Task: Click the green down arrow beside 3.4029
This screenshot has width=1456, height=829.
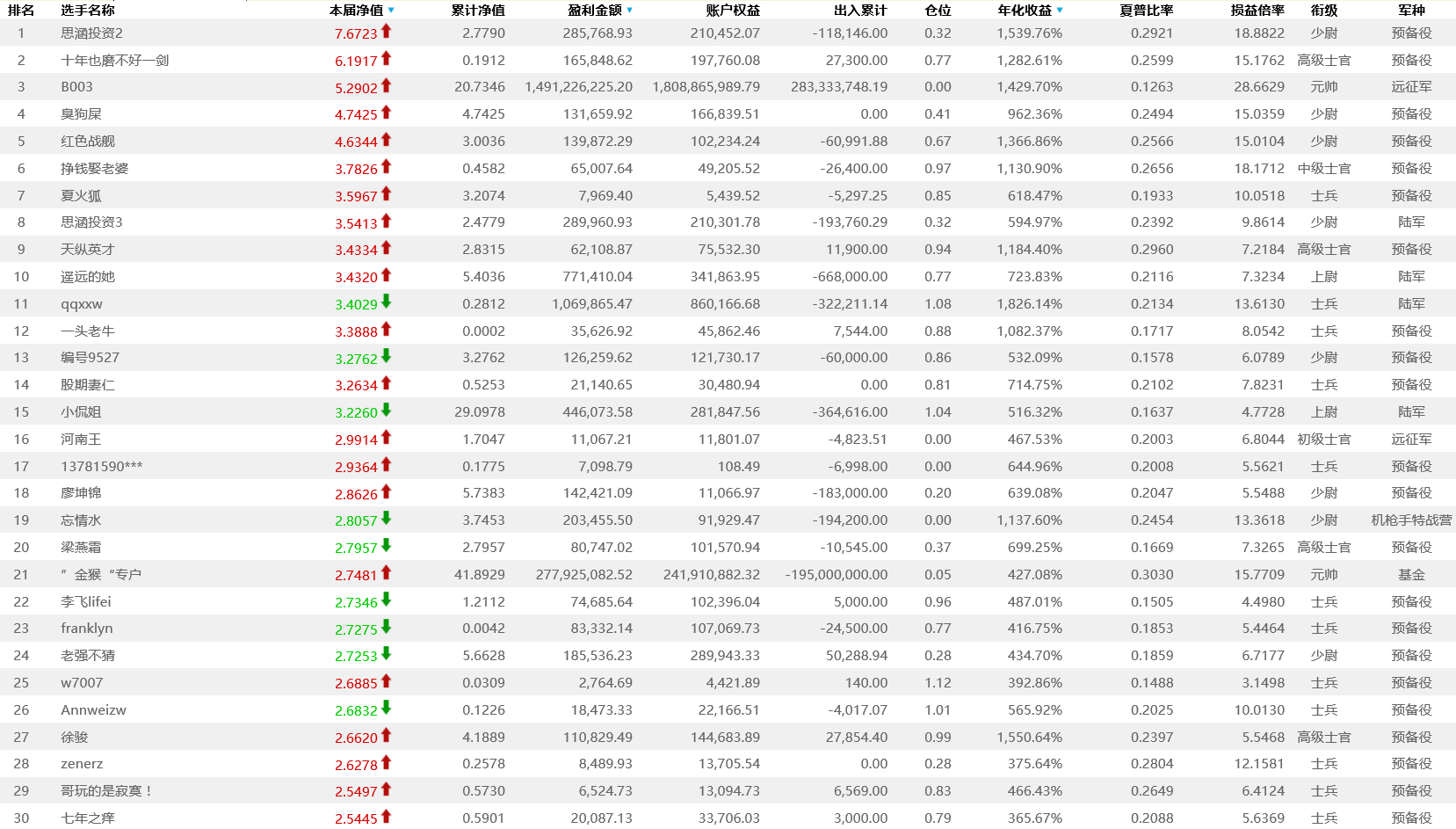Action: 386,302
